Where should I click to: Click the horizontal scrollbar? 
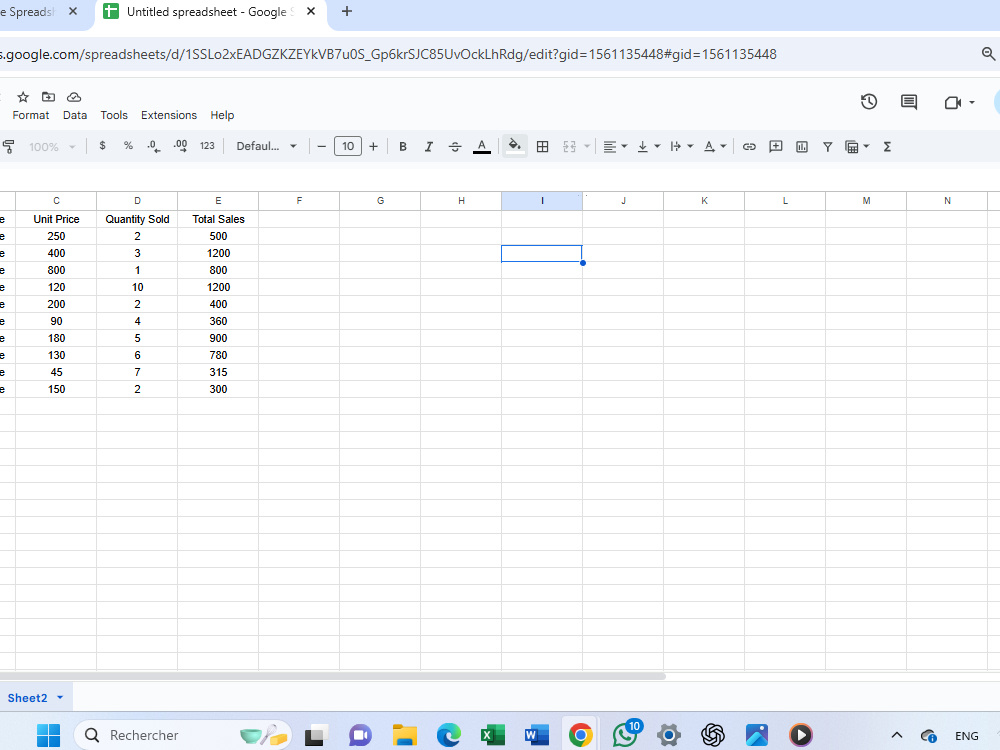[332, 676]
